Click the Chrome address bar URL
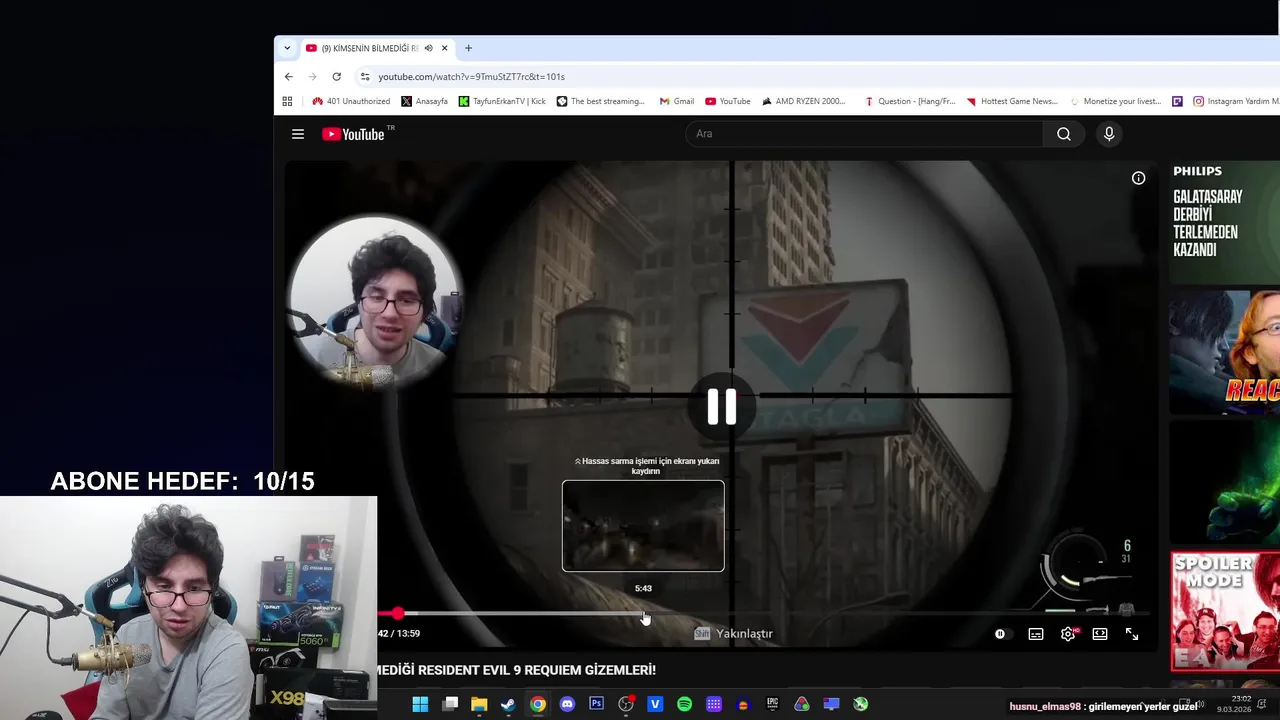Screen dimensions: 1280x720 [471, 77]
